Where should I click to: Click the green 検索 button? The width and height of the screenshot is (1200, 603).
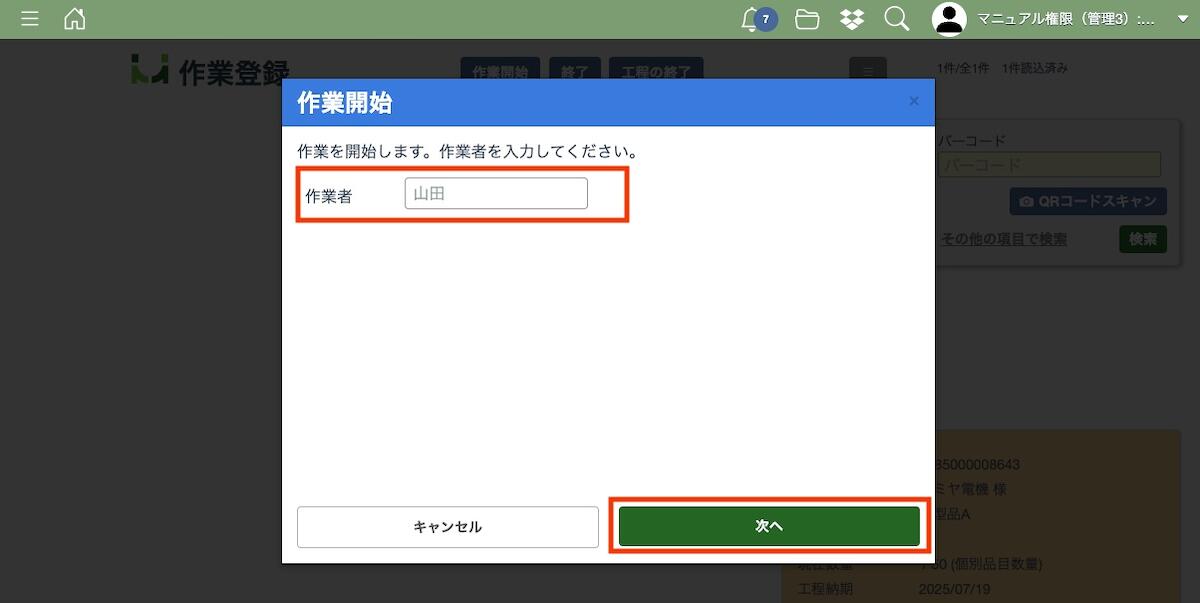click(x=1142, y=239)
